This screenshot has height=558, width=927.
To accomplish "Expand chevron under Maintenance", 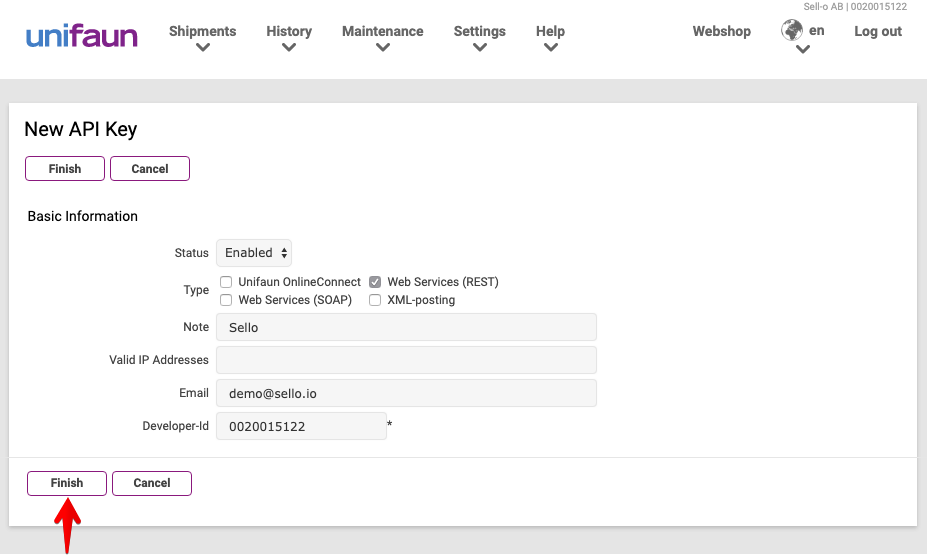I will (x=383, y=48).
